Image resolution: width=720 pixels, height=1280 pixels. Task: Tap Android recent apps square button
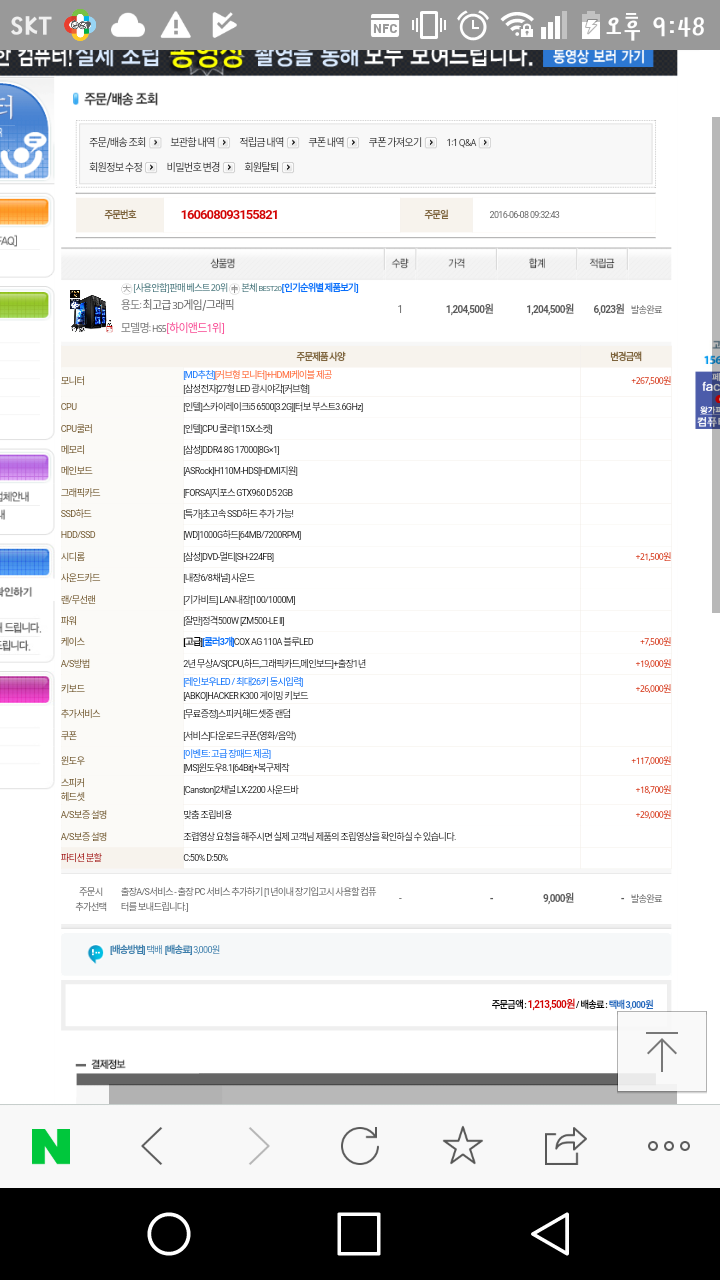[359, 1234]
